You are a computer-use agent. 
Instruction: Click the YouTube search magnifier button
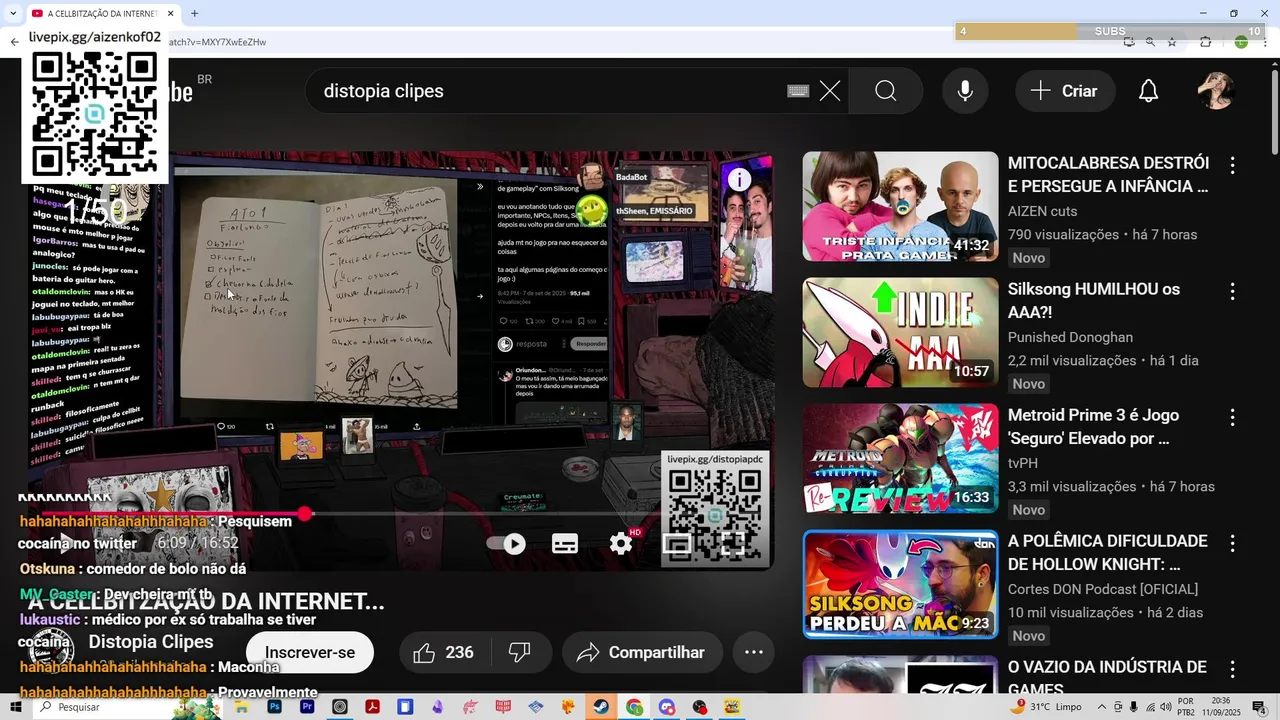pos(886,91)
